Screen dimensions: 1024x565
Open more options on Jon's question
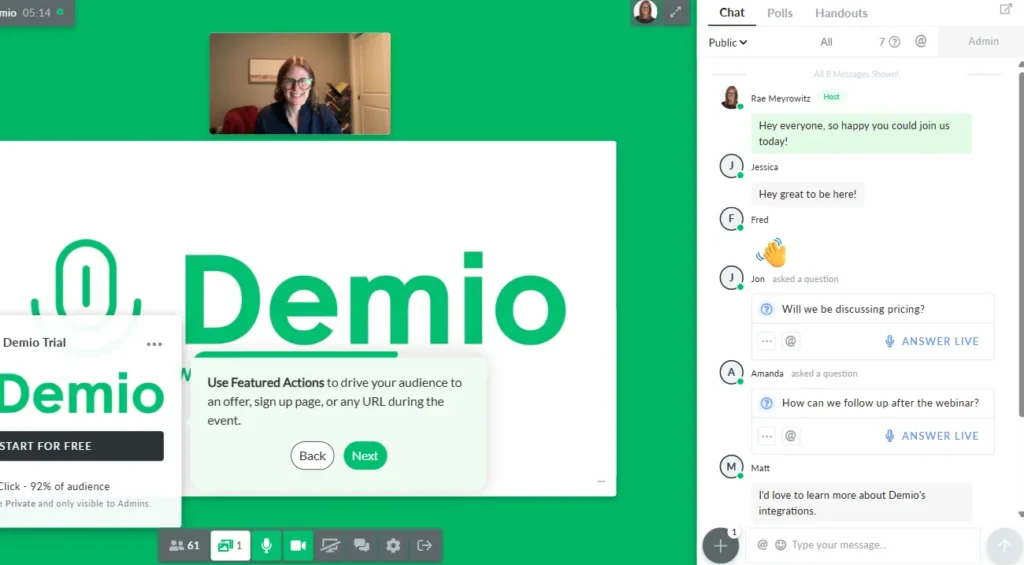[x=767, y=341]
